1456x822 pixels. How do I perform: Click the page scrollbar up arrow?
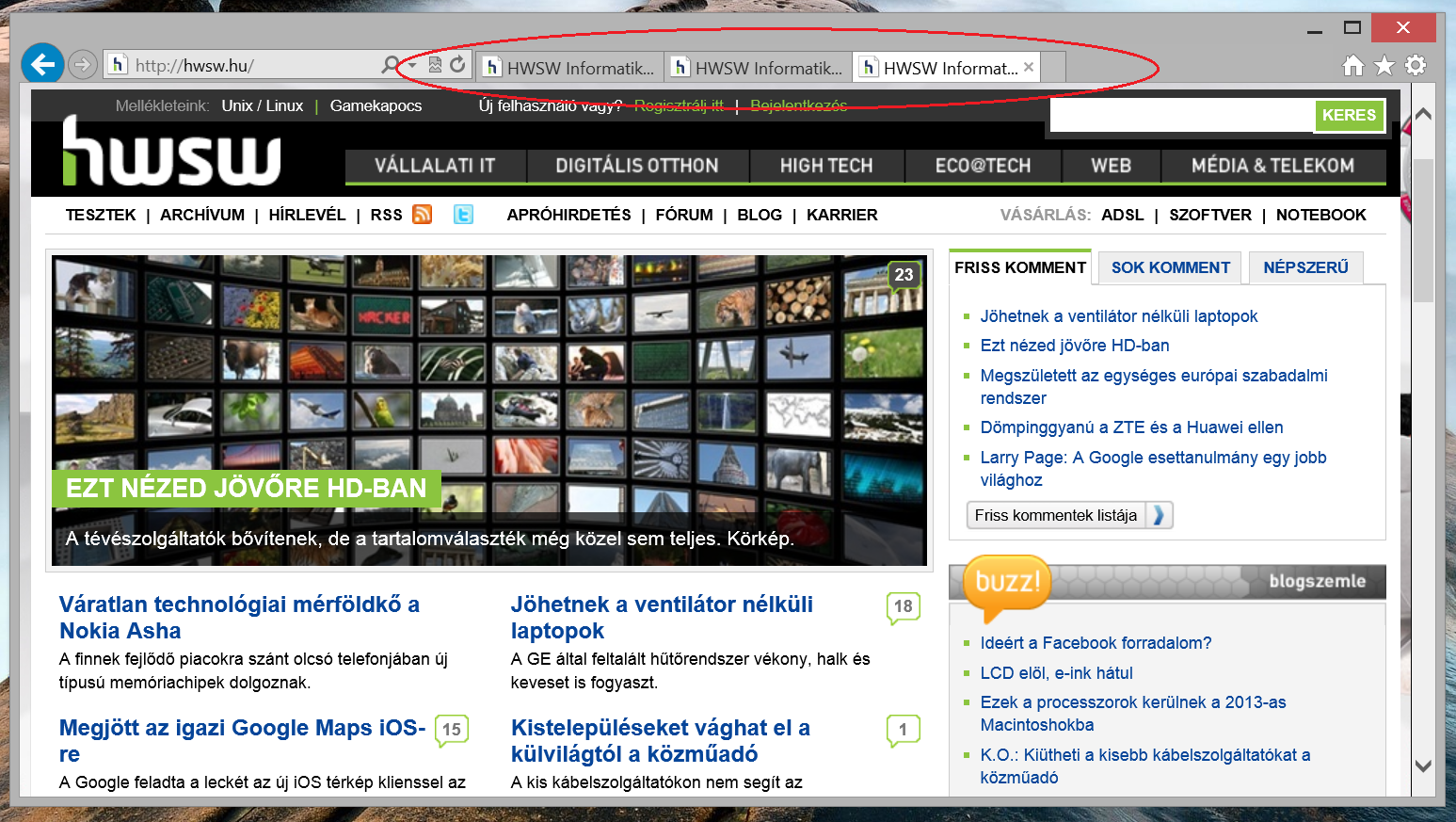[1423, 114]
